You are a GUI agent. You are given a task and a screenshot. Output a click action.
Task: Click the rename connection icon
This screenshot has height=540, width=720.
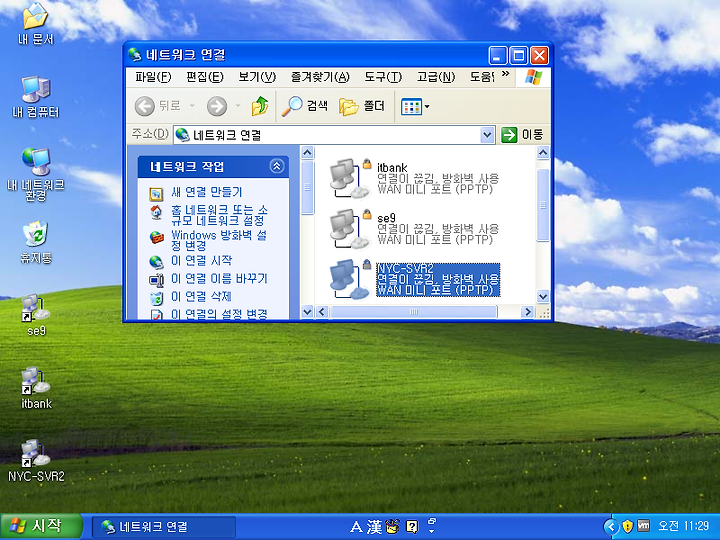pos(156,280)
